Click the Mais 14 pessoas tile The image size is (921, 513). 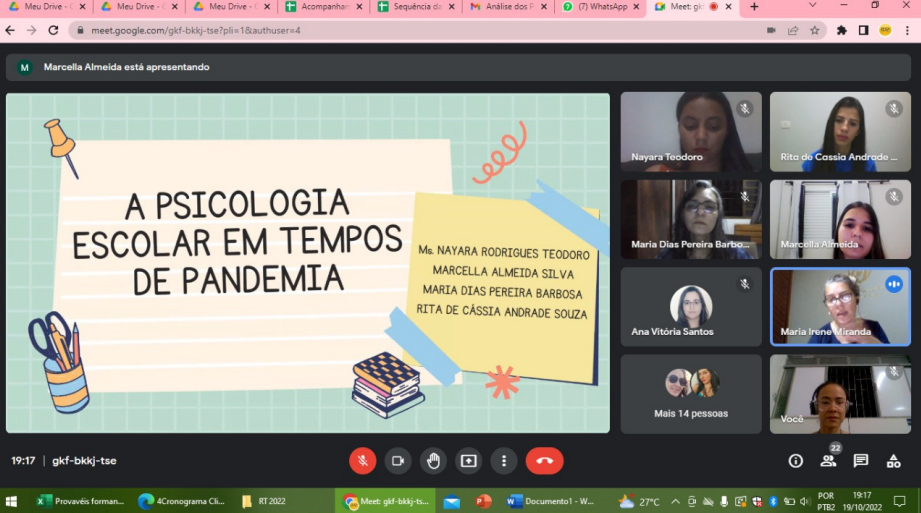click(x=691, y=394)
